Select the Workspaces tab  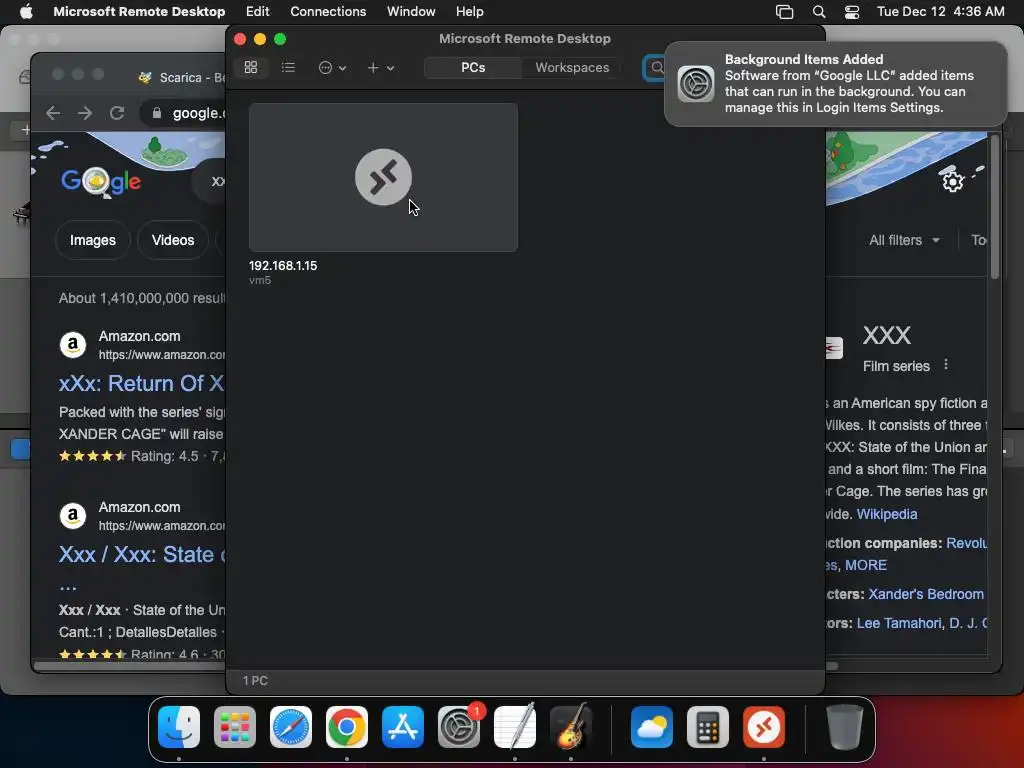pos(572,67)
